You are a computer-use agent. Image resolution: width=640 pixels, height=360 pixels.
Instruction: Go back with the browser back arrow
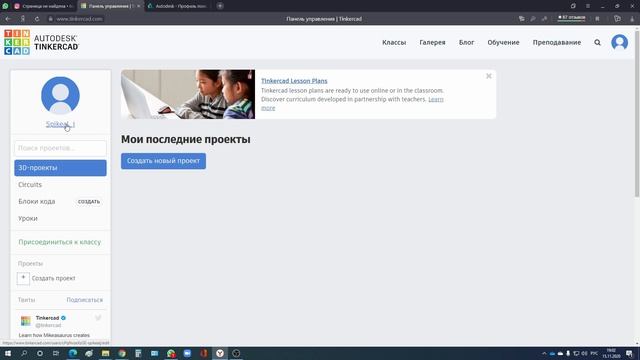coord(8,19)
